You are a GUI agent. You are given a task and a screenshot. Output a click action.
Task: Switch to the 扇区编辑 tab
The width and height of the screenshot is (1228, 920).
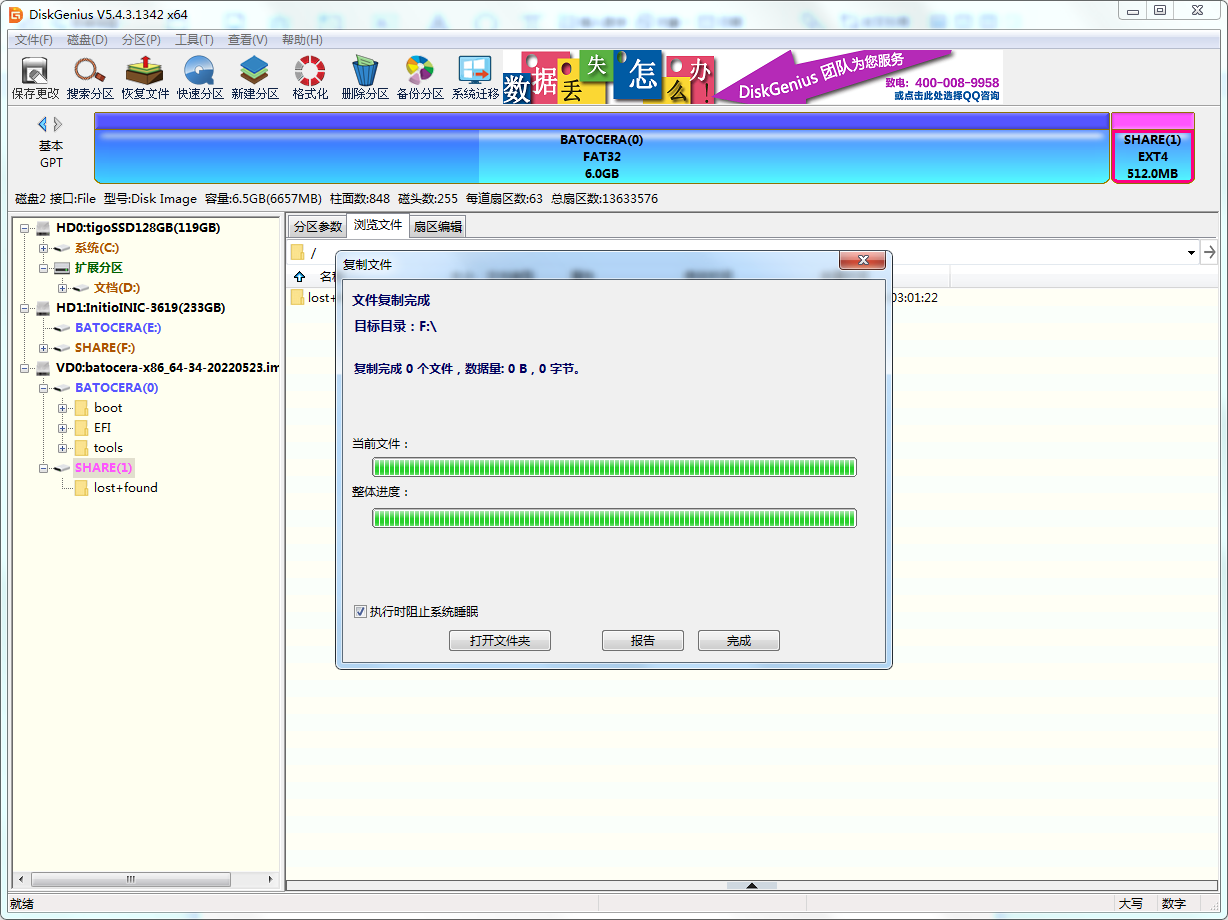(x=438, y=227)
